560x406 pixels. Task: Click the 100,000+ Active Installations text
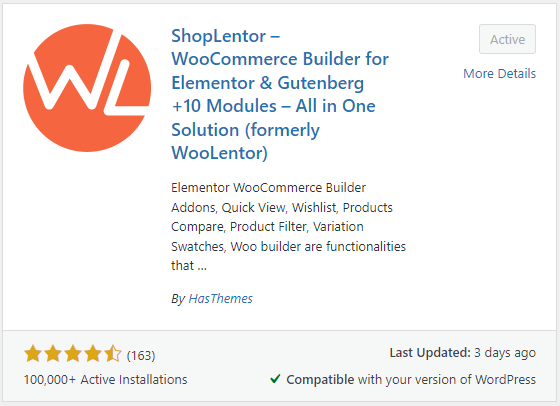click(x=105, y=380)
